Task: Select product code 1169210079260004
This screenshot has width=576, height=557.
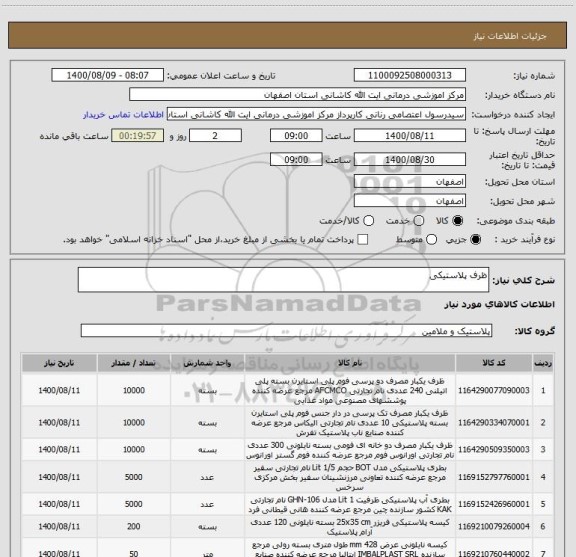Action: coord(494,527)
